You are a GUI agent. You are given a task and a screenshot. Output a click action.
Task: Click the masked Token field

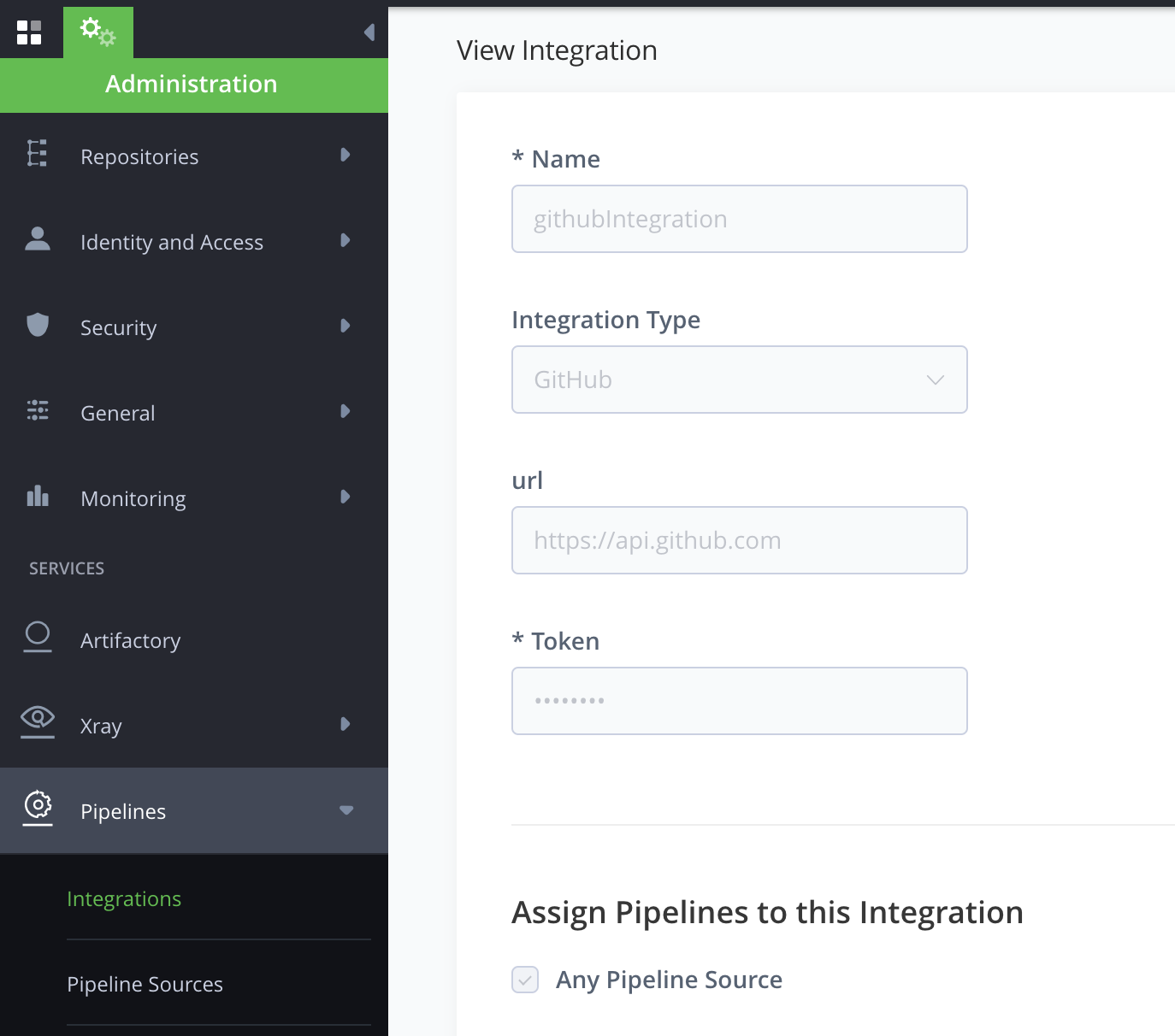740,701
